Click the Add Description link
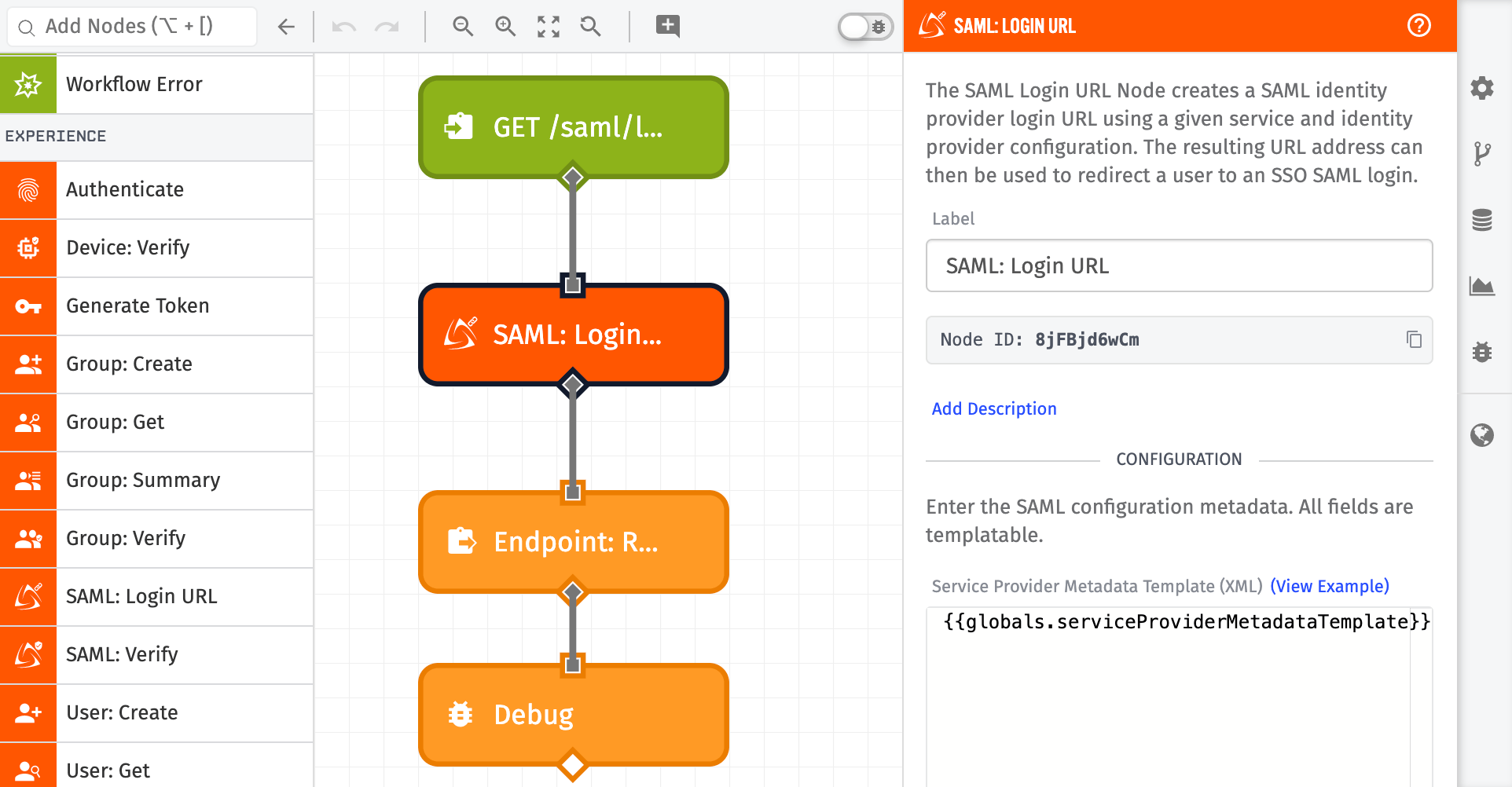The image size is (1512, 787). (994, 408)
